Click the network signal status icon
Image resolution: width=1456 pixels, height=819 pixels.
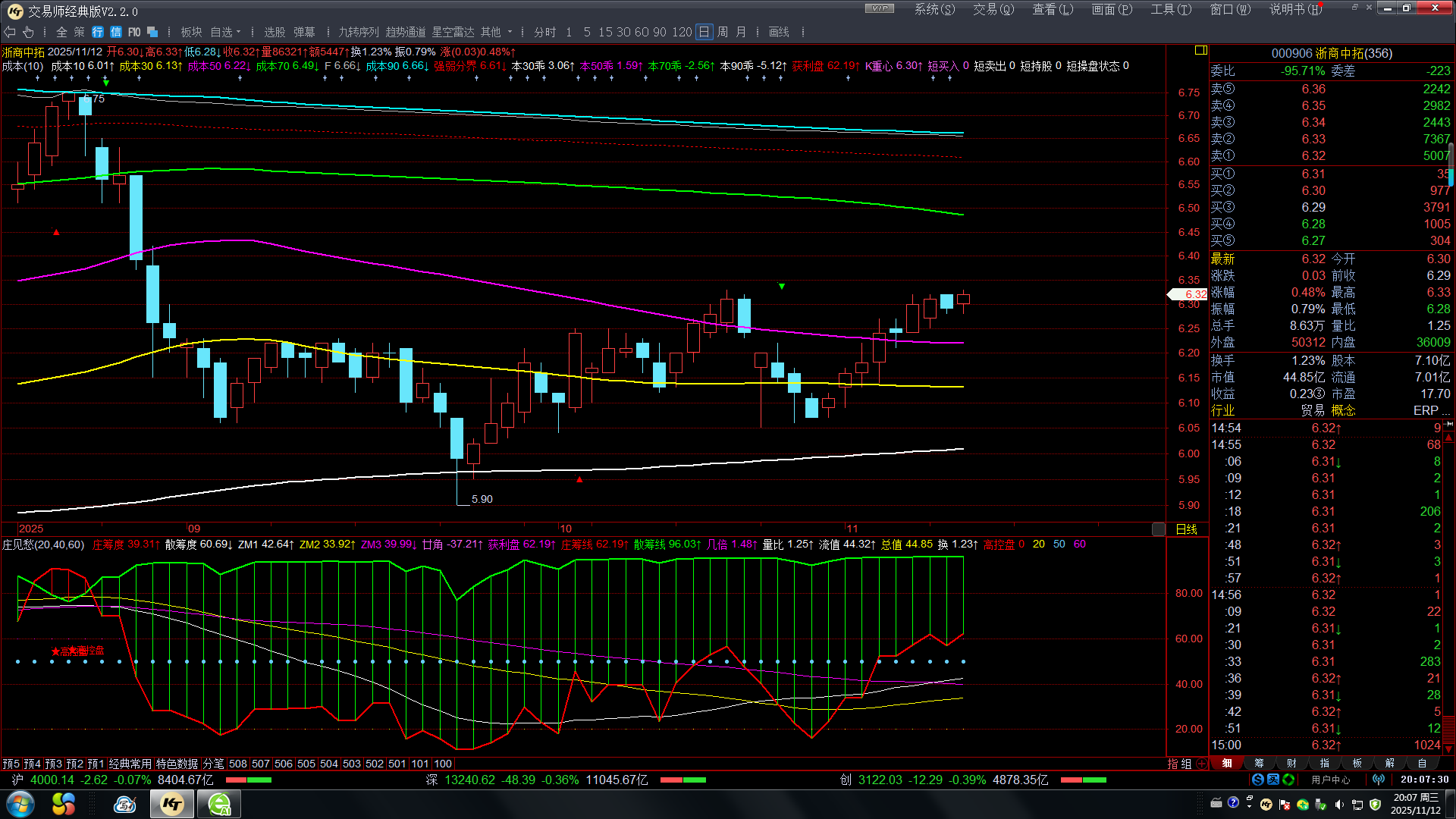coord(1379,780)
